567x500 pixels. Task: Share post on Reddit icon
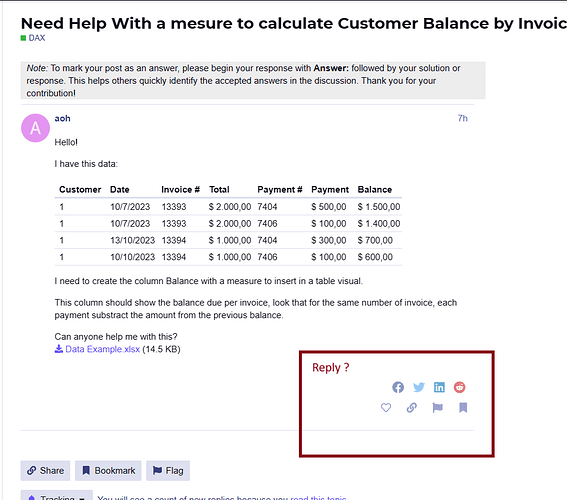[460, 387]
